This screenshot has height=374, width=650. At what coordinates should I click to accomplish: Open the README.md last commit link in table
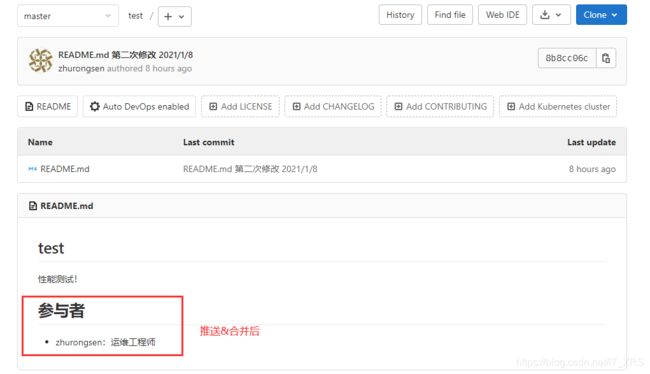point(250,169)
